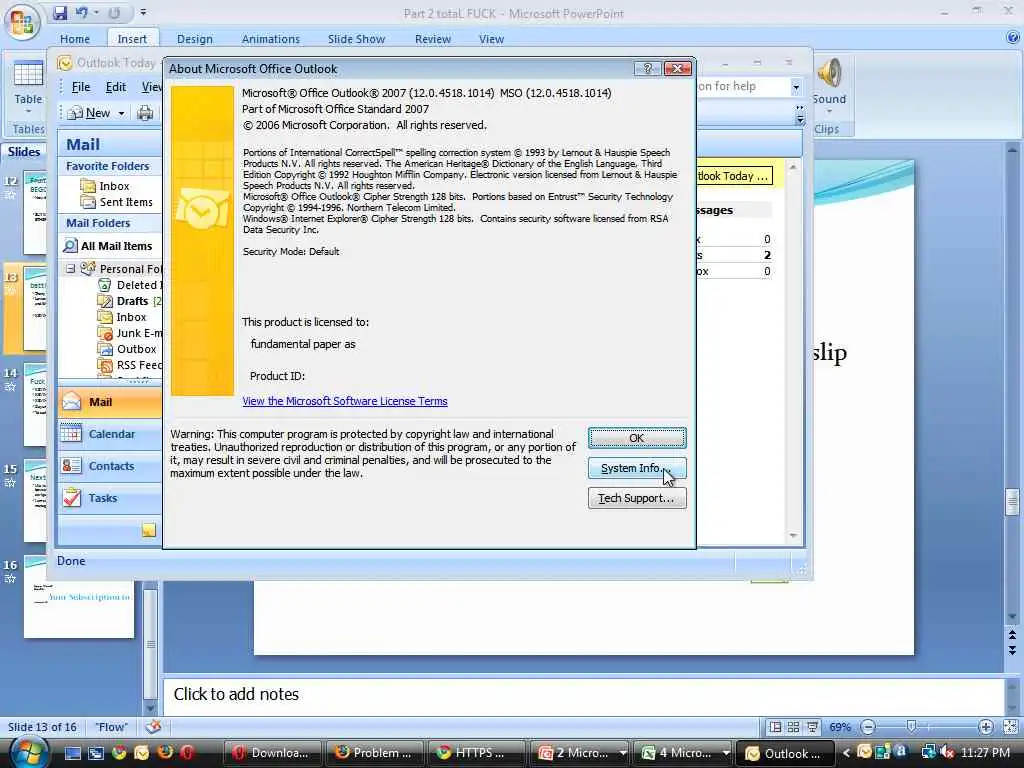Switch to PowerPoint Design tab
Image resolution: width=1024 pixels, height=768 pixels.
(195, 39)
